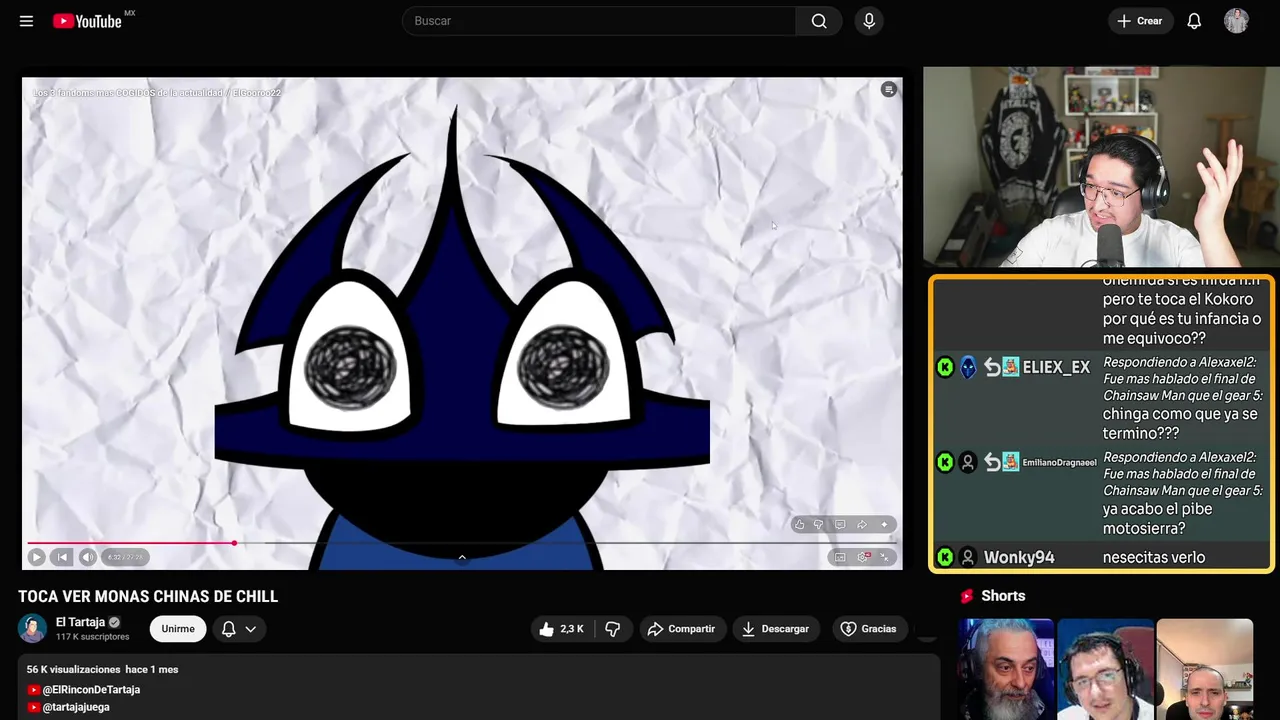Click the 56 K visualizaciones text
This screenshot has height=720, width=1280.
tap(74, 669)
